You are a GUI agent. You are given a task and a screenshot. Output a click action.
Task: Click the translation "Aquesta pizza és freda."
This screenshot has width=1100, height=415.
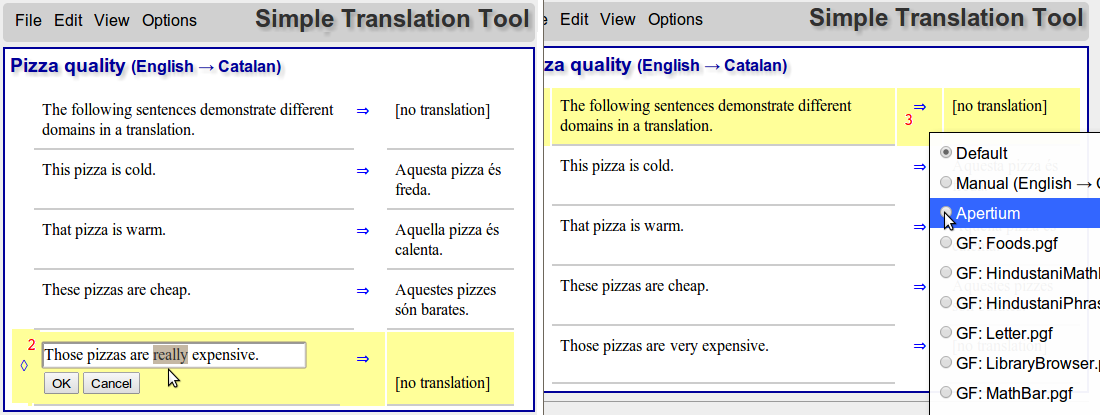pos(447,179)
